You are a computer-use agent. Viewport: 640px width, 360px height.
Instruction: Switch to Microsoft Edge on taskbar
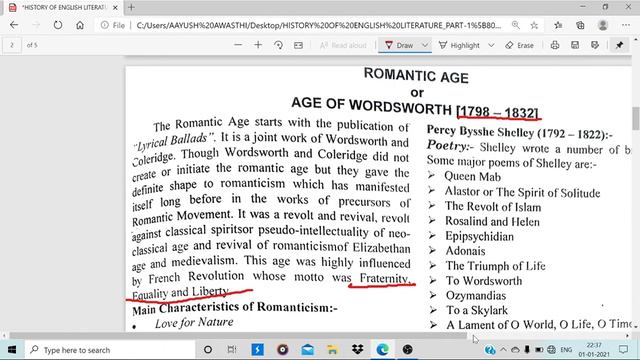(382, 350)
